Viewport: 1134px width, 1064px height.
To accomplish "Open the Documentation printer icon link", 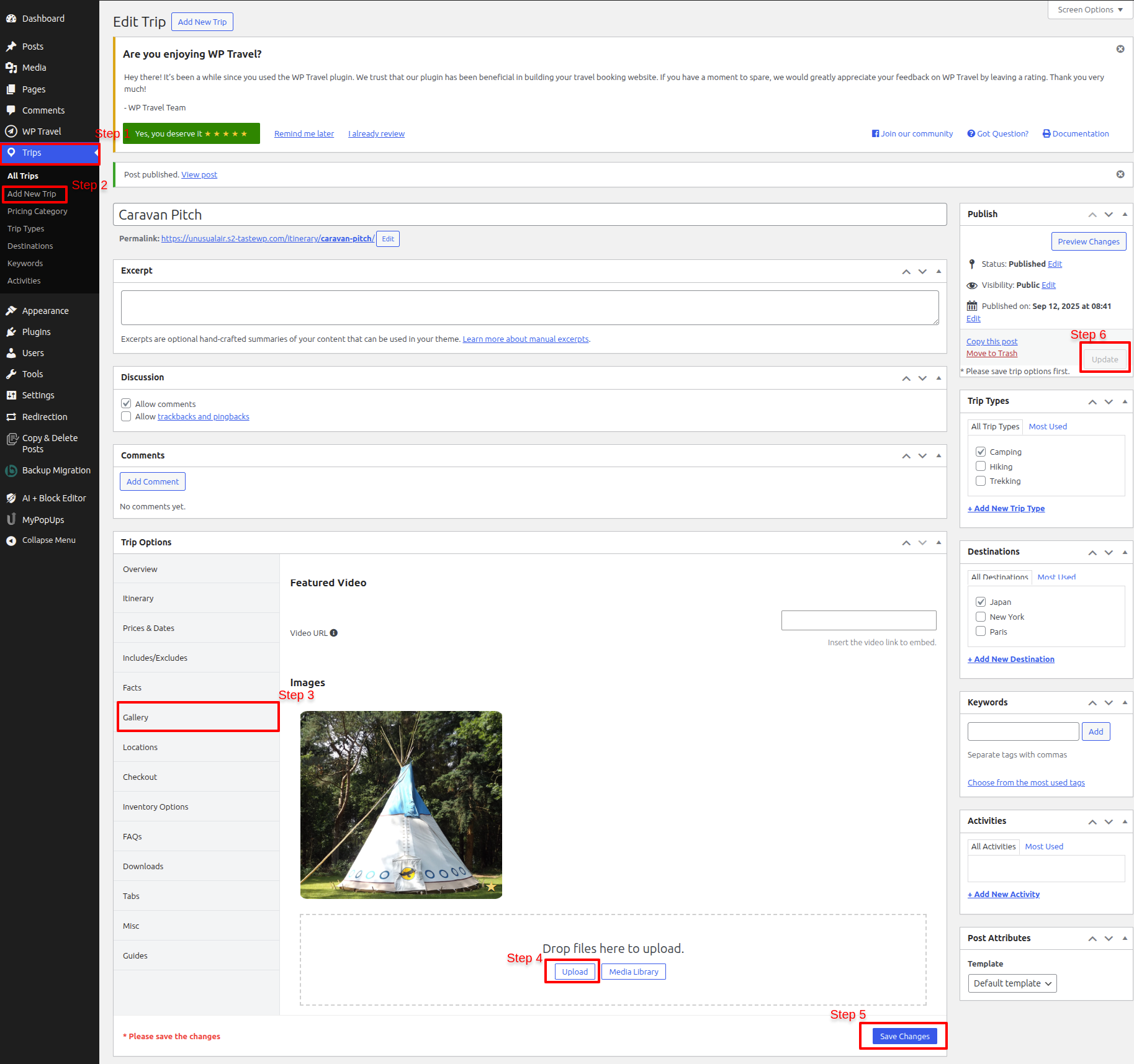I will [1076, 133].
